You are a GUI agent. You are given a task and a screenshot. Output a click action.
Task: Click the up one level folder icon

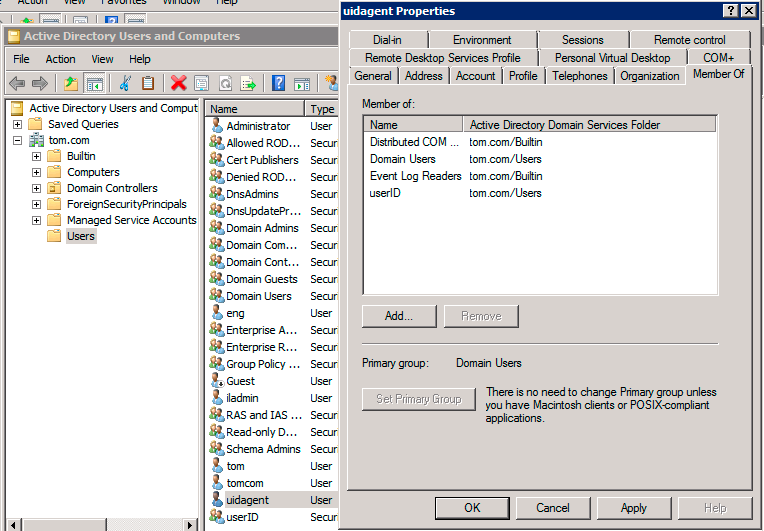pos(70,83)
